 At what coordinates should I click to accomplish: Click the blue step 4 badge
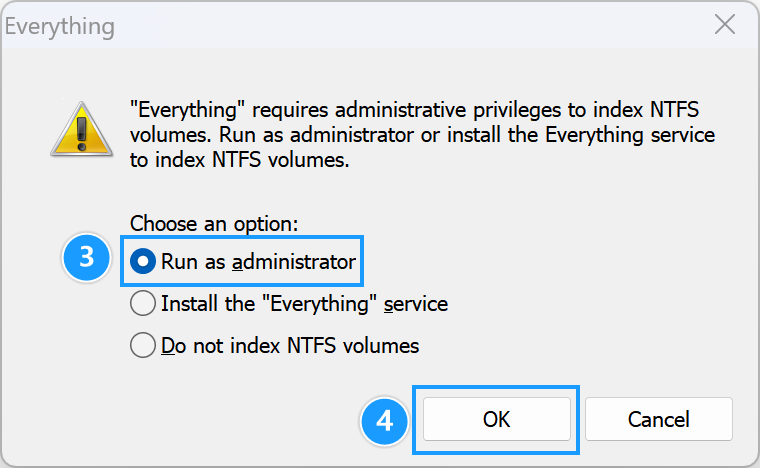(x=384, y=419)
